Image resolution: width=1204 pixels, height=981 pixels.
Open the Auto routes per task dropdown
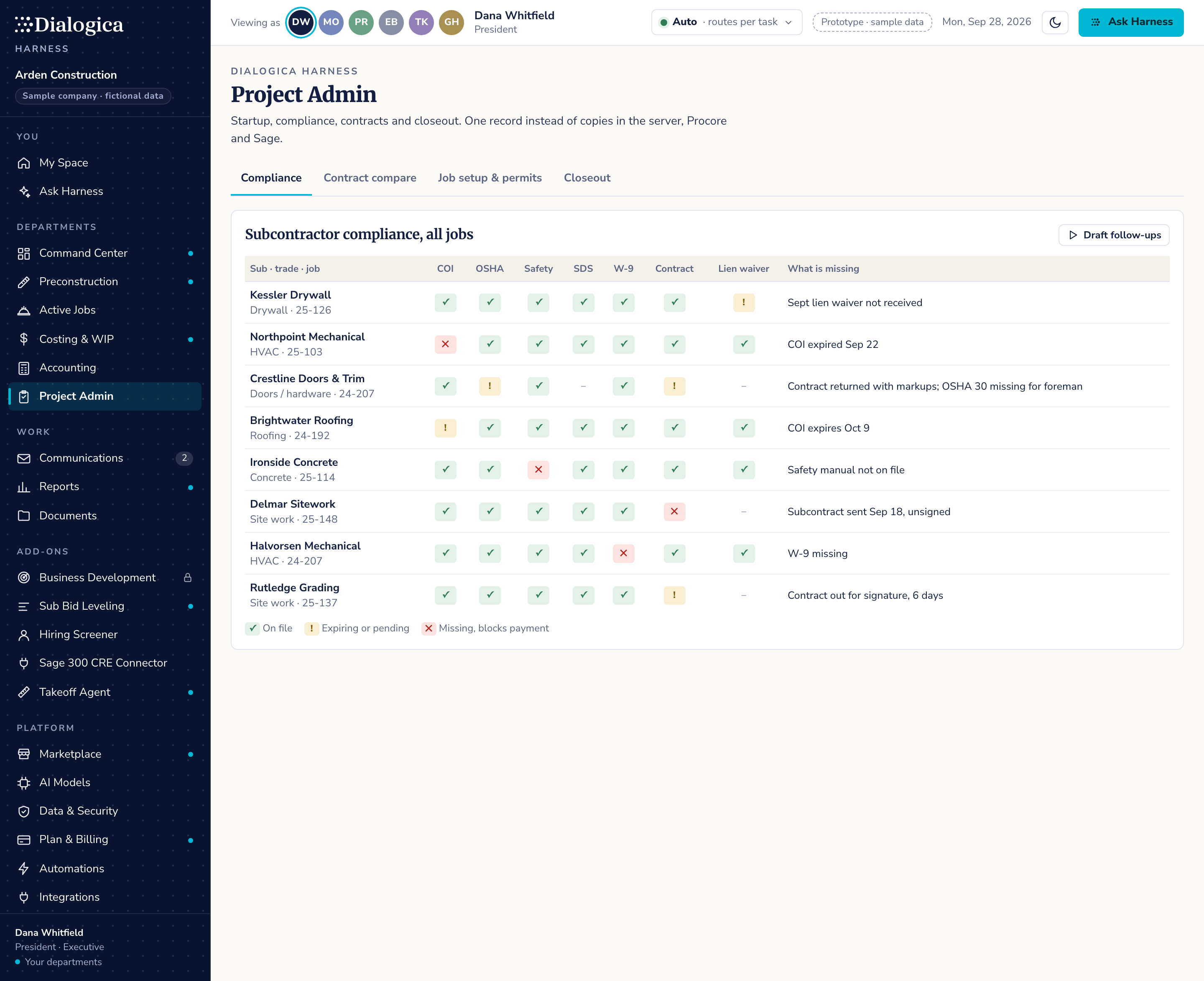pos(726,22)
